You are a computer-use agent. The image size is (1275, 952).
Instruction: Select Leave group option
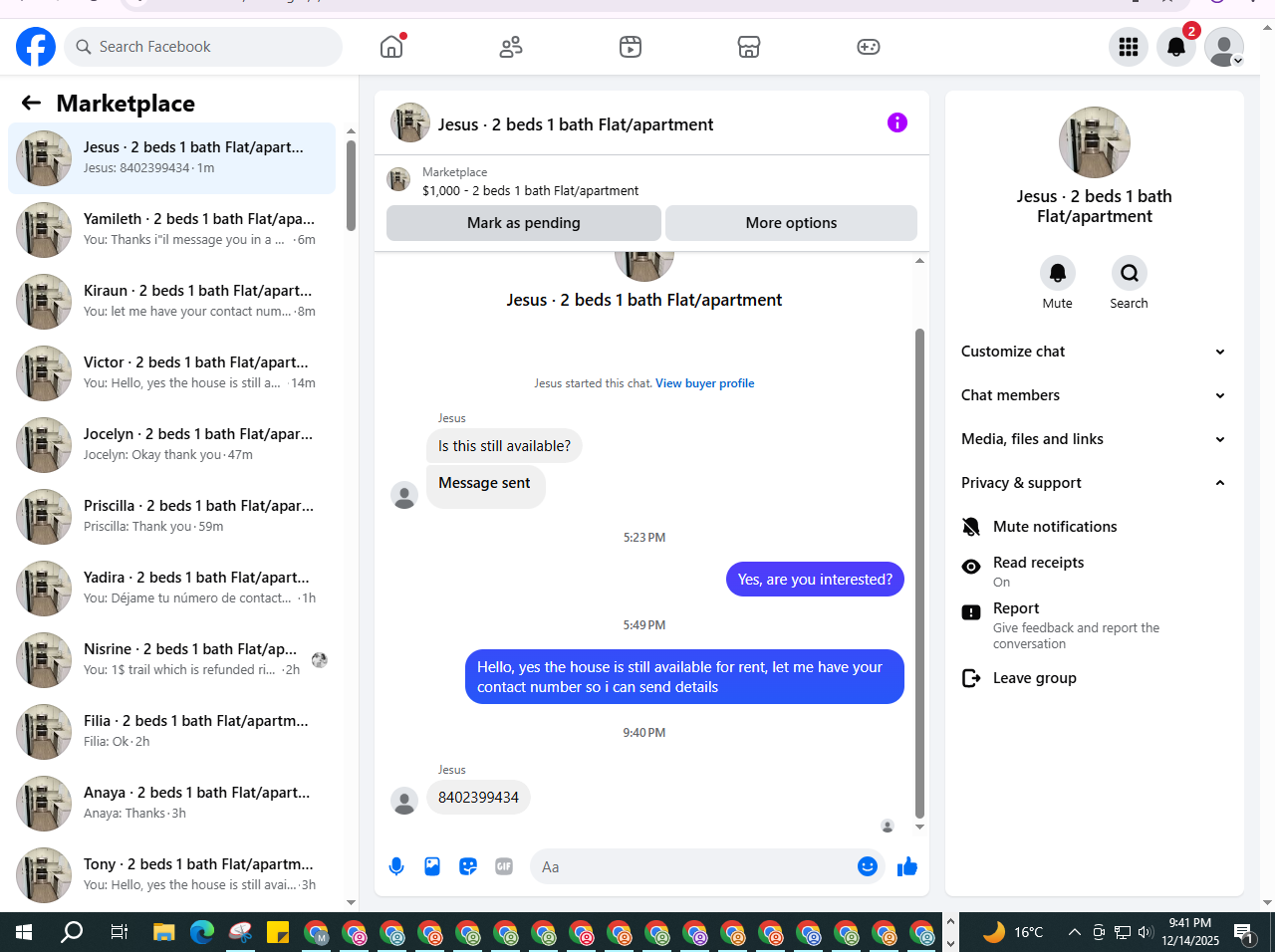1095,678
